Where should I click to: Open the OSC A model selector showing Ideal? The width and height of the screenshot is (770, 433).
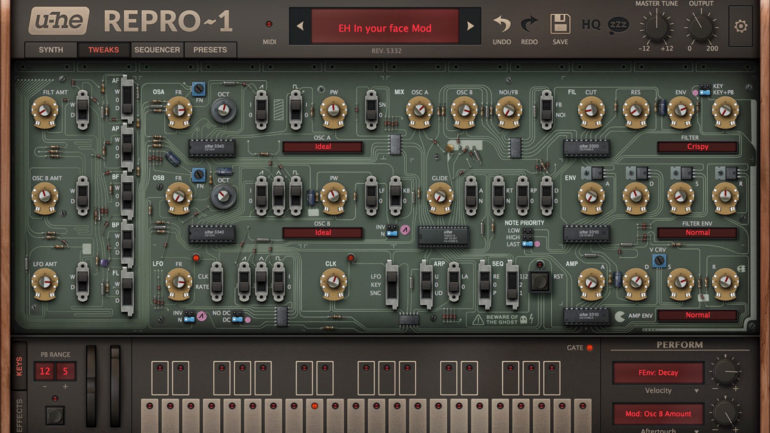323,147
